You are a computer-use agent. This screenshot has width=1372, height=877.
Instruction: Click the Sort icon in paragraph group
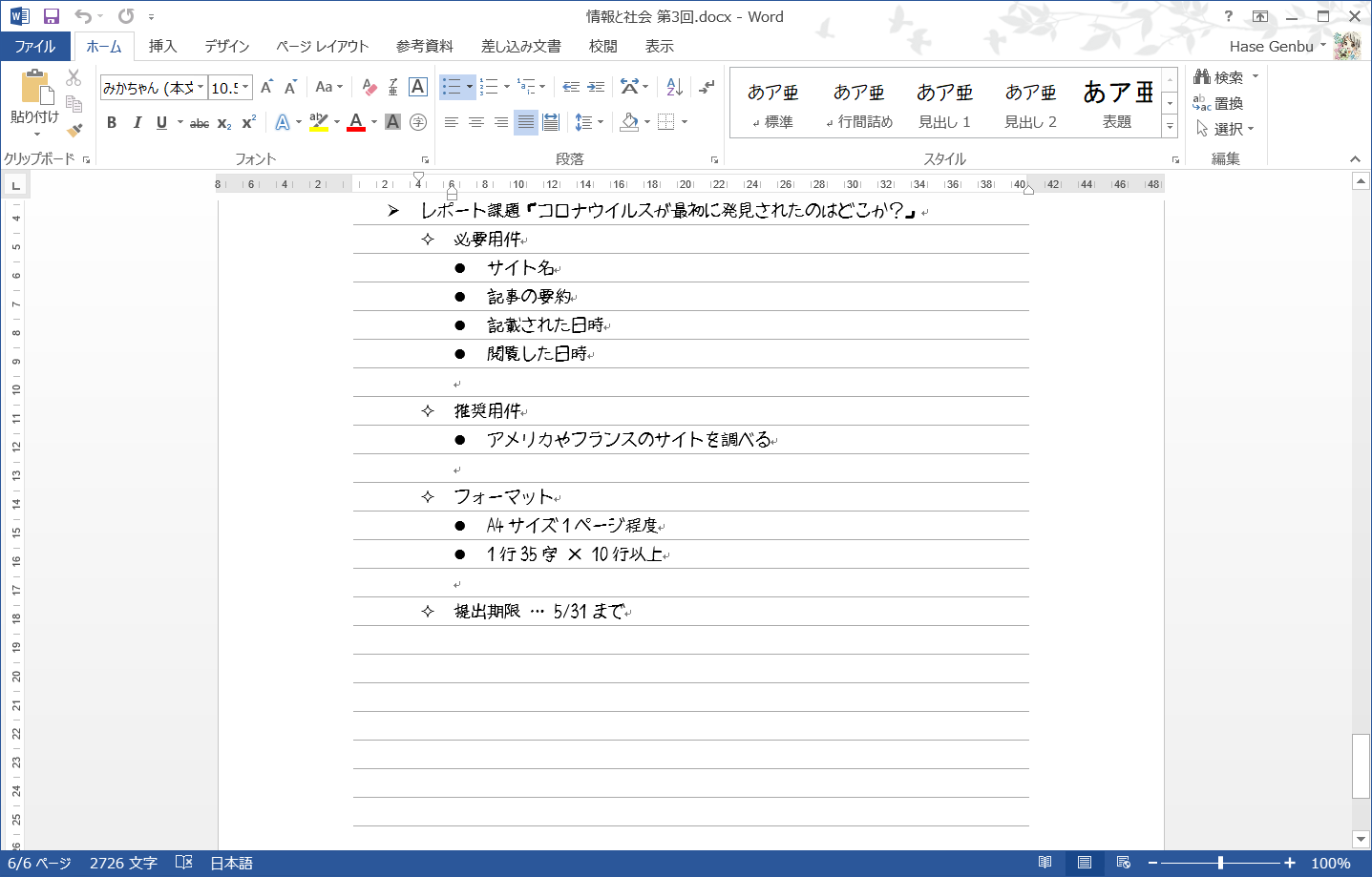[x=674, y=87]
